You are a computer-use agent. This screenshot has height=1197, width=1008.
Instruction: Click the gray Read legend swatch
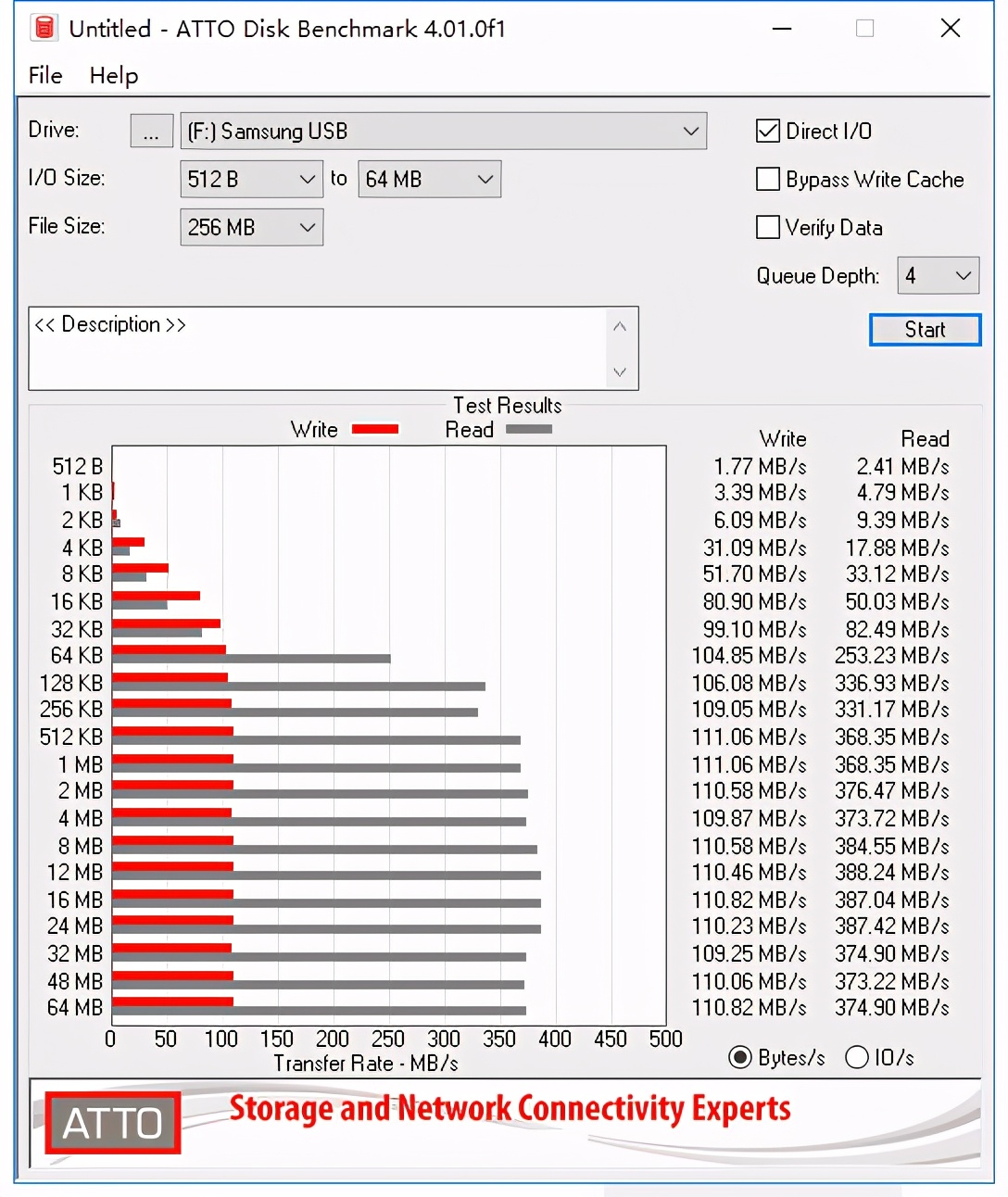529,429
